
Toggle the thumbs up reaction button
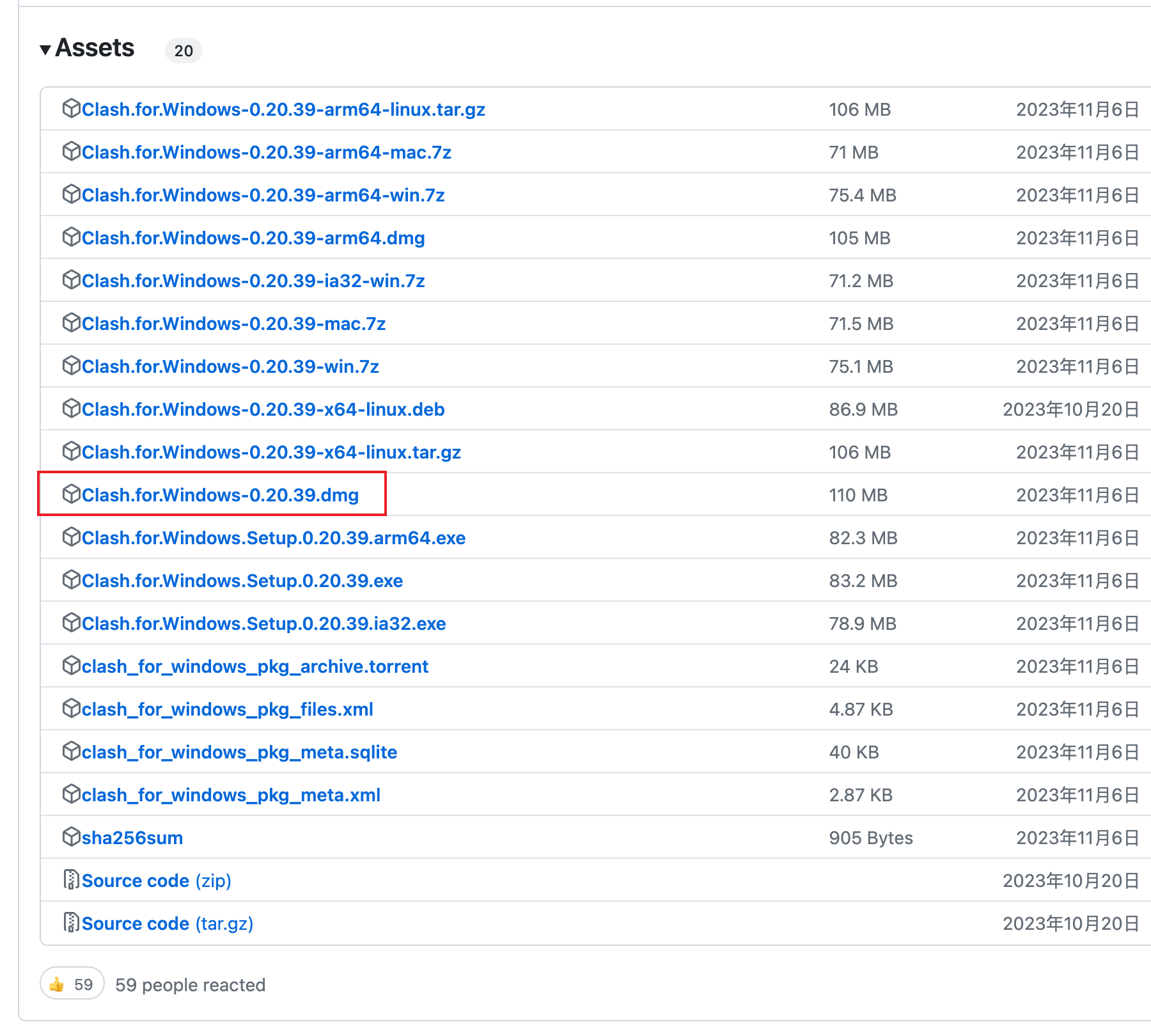pyautogui.click(x=72, y=984)
